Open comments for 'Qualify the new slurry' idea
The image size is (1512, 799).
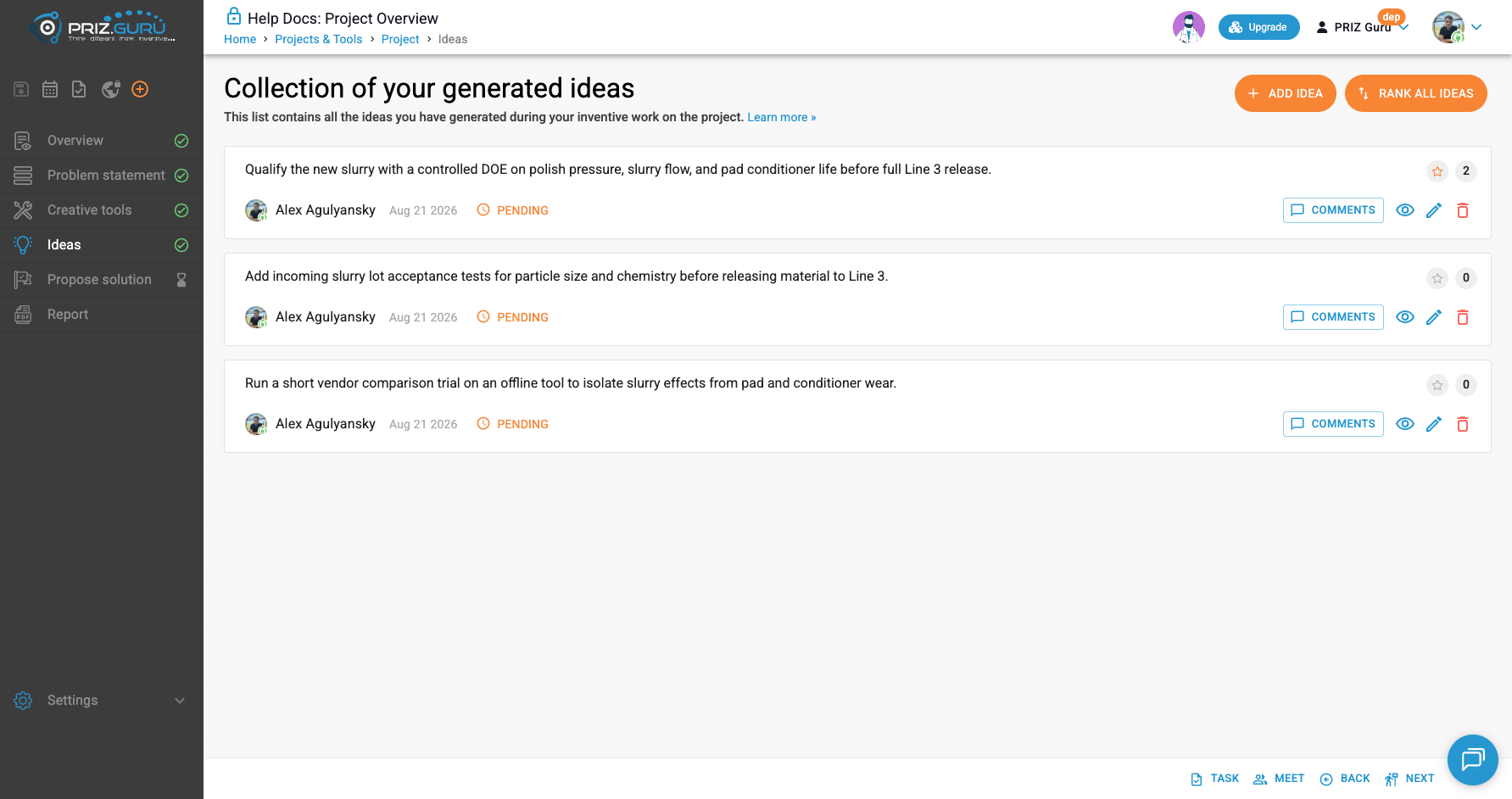pyautogui.click(x=1333, y=210)
